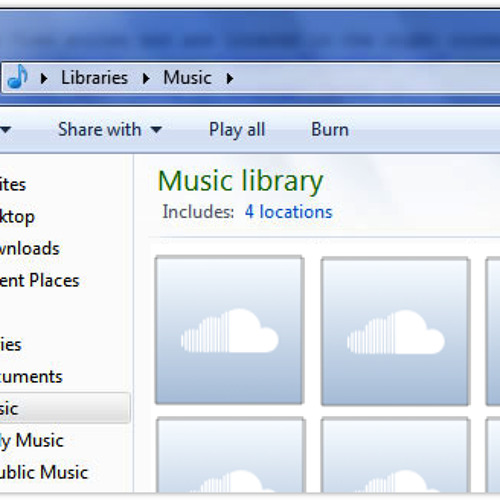Click Burn in the toolbar

(330, 129)
